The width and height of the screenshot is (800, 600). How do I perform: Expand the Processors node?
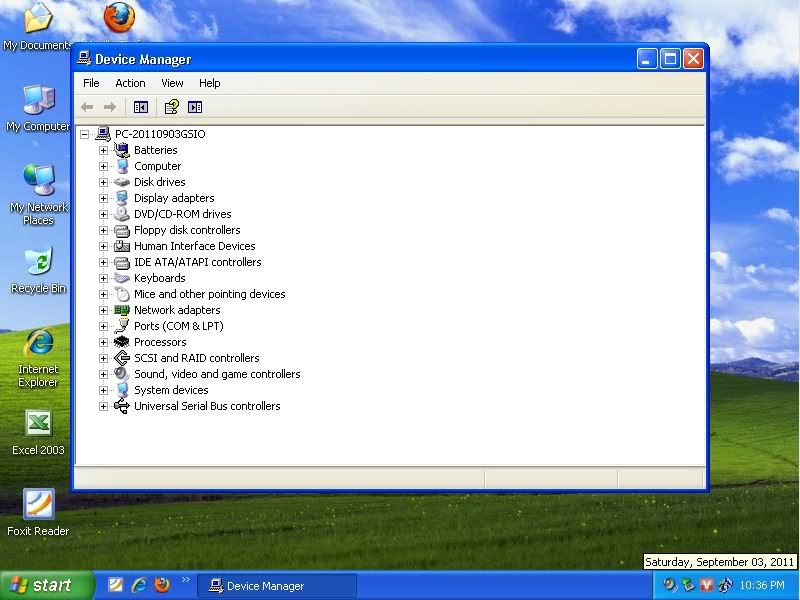[104, 342]
